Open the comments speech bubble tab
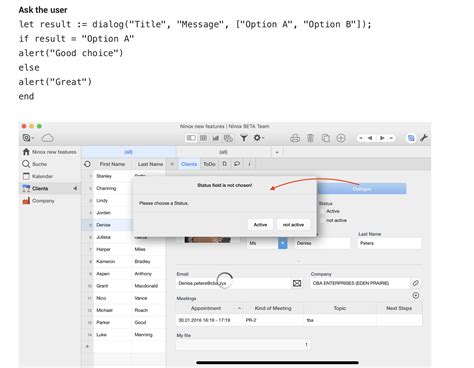Screen dimensions: 474x368 click(237, 164)
